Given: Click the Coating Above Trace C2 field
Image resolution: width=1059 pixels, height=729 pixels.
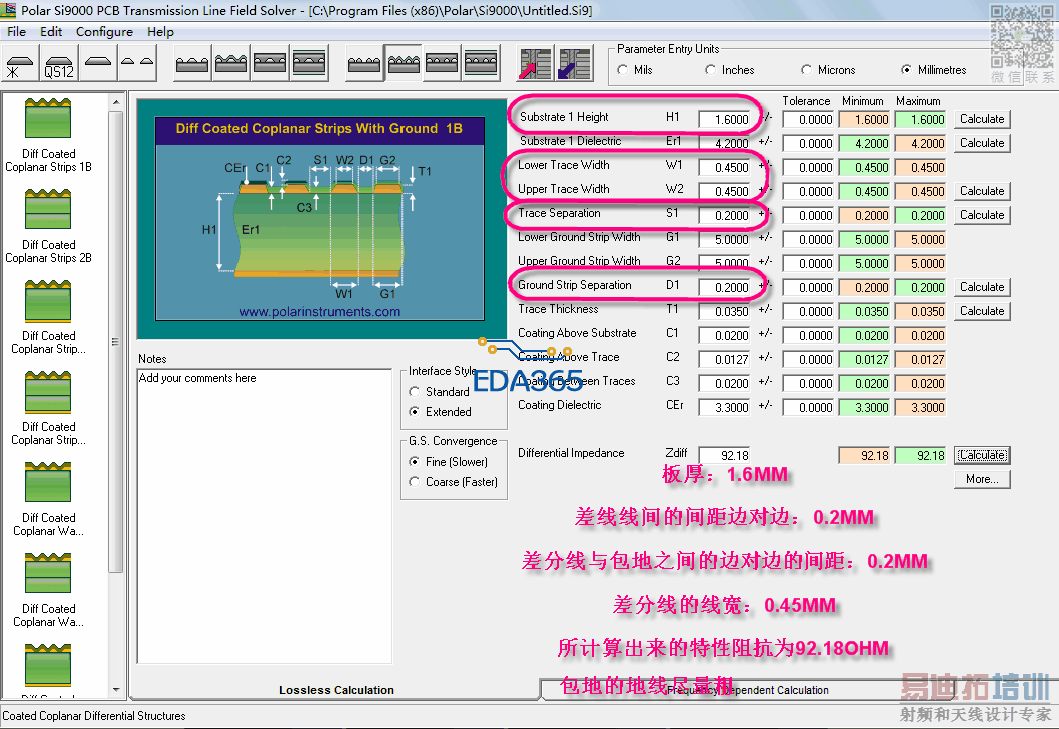Looking at the screenshot, I should click(x=724, y=359).
